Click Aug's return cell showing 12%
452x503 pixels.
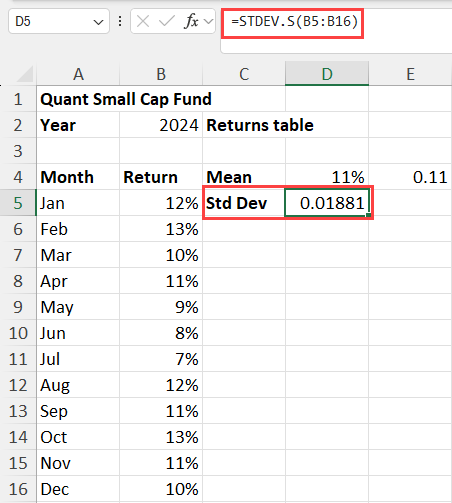click(x=161, y=385)
